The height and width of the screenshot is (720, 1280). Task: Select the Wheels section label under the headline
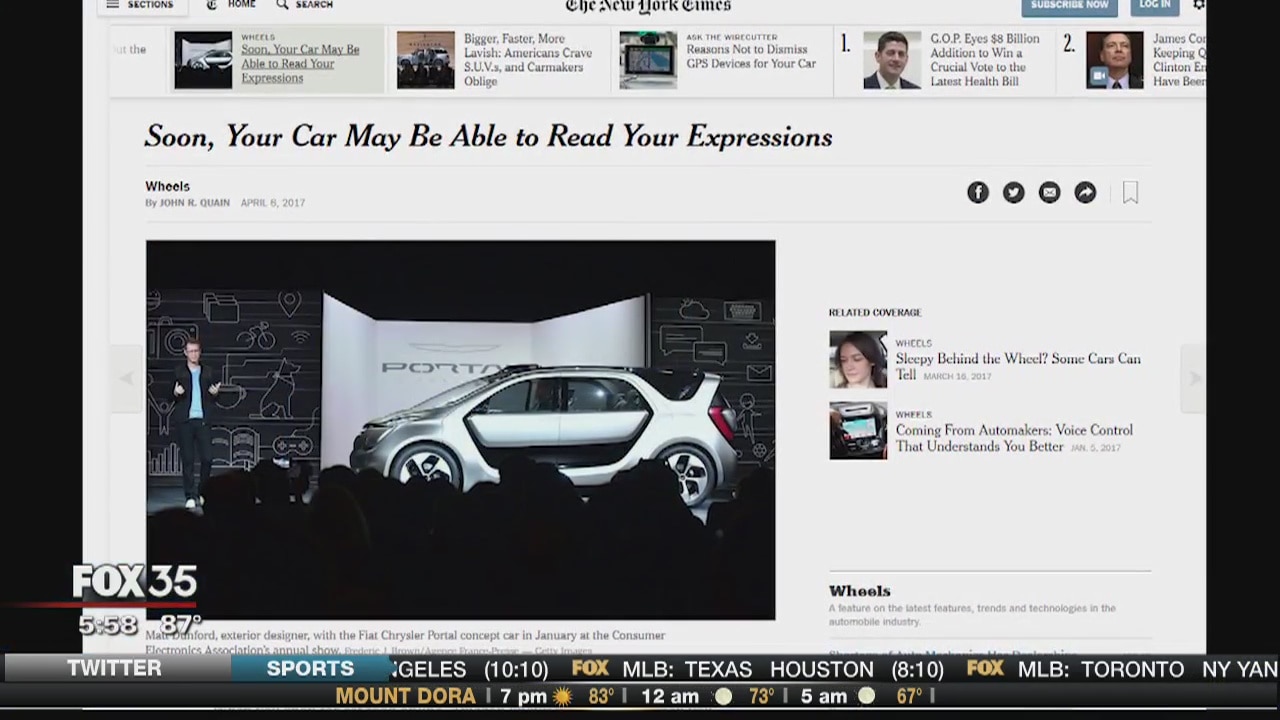pos(167,186)
